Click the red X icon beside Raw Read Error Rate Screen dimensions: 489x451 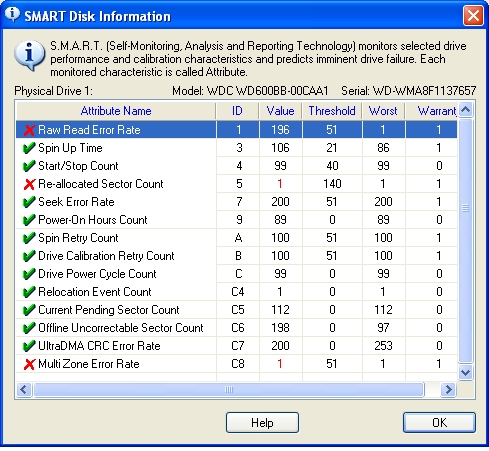[x=29, y=130]
